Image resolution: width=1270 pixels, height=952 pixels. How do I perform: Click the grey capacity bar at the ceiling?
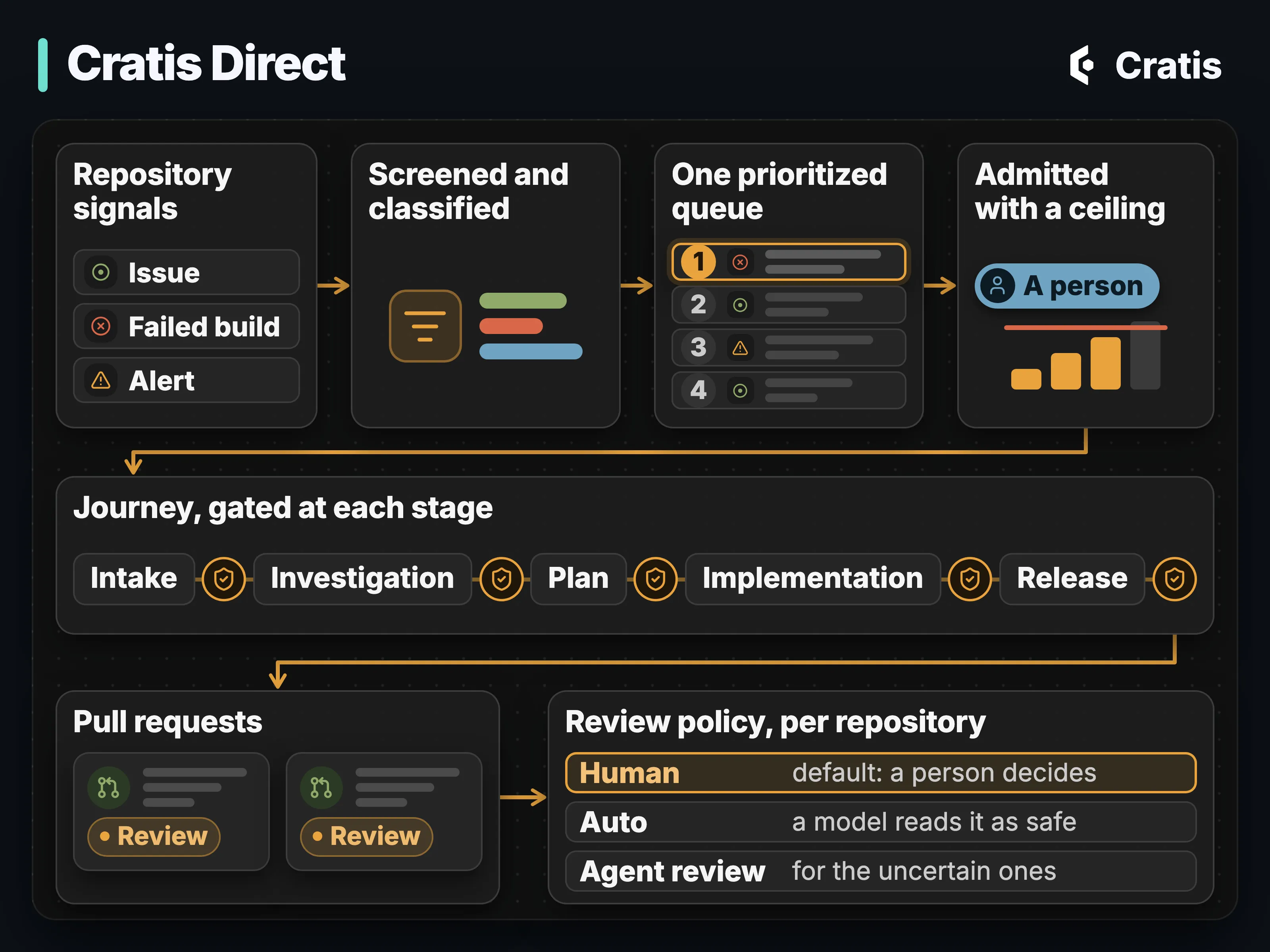pos(1145,356)
